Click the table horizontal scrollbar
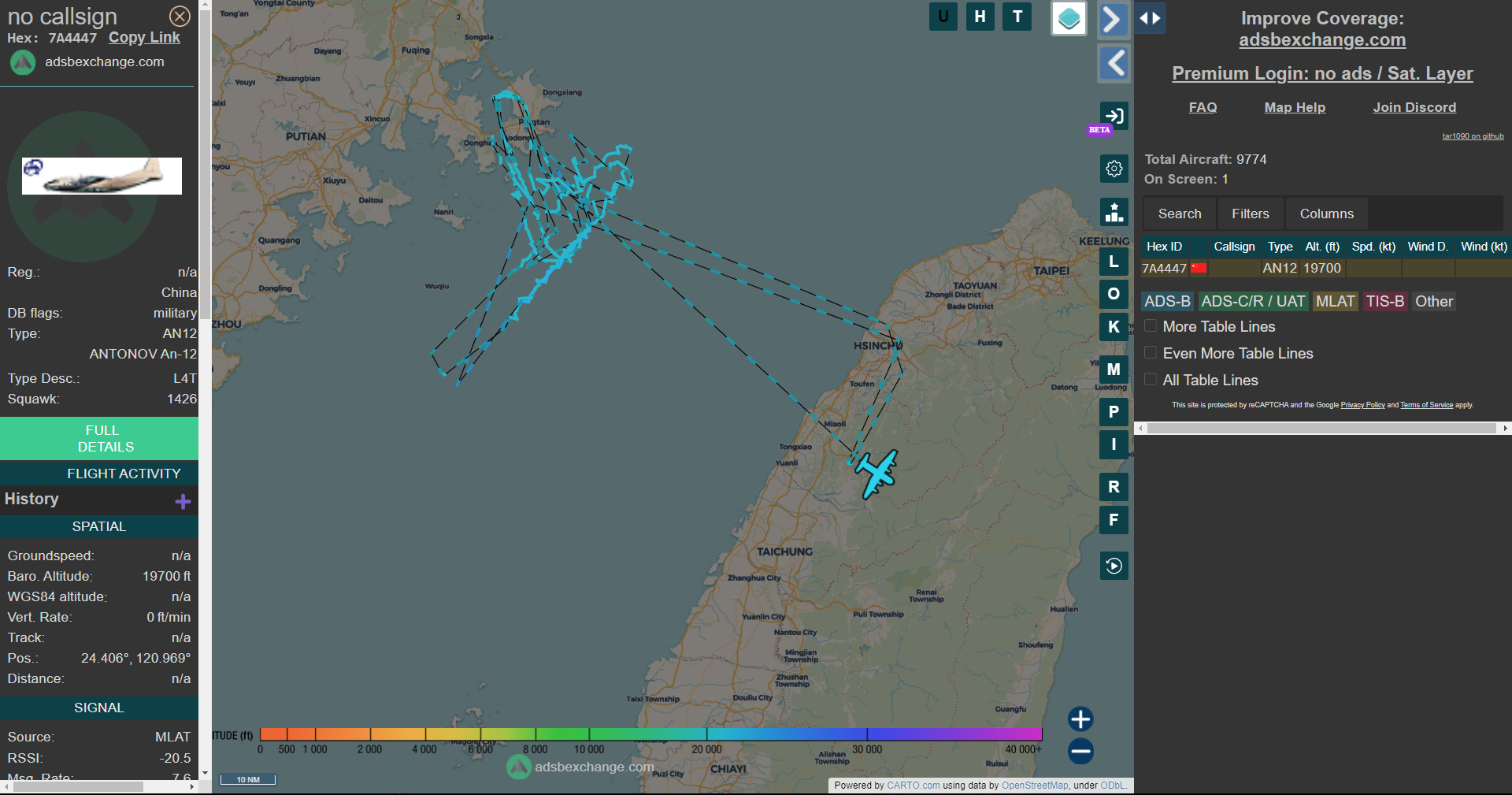 [1321, 428]
